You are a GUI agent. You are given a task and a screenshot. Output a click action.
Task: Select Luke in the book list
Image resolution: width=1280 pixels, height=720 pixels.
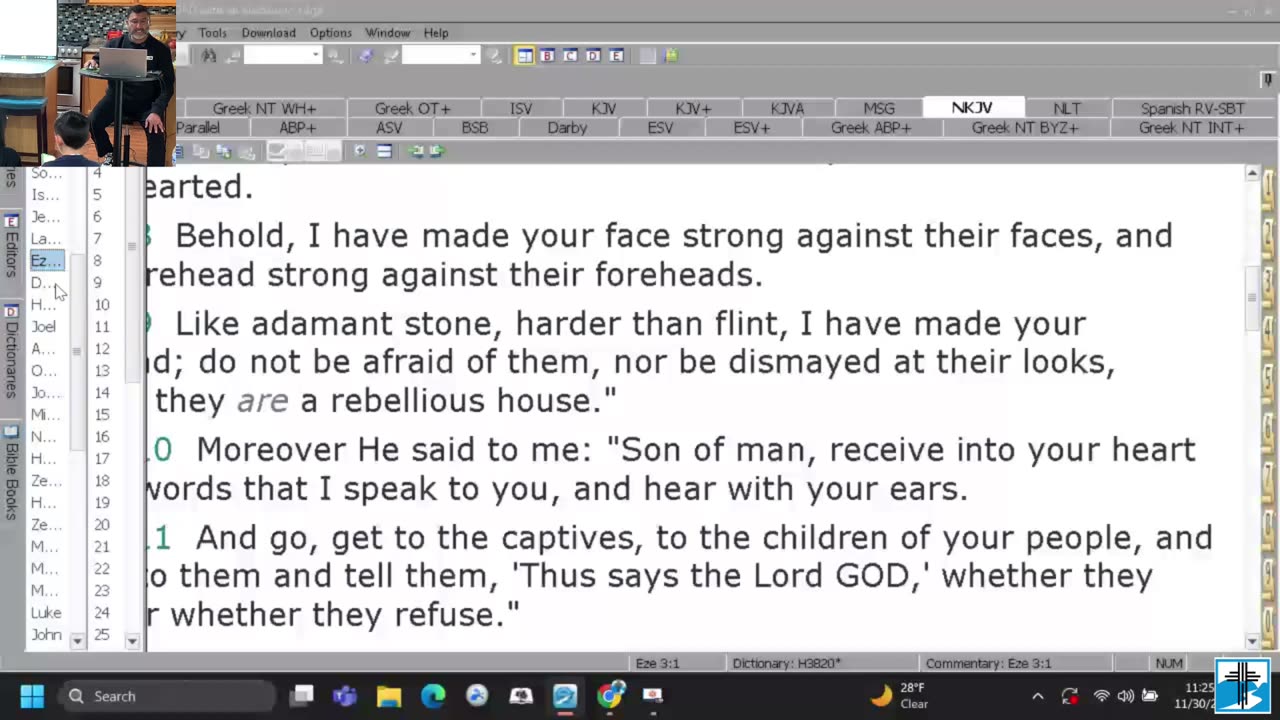click(x=46, y=612)
